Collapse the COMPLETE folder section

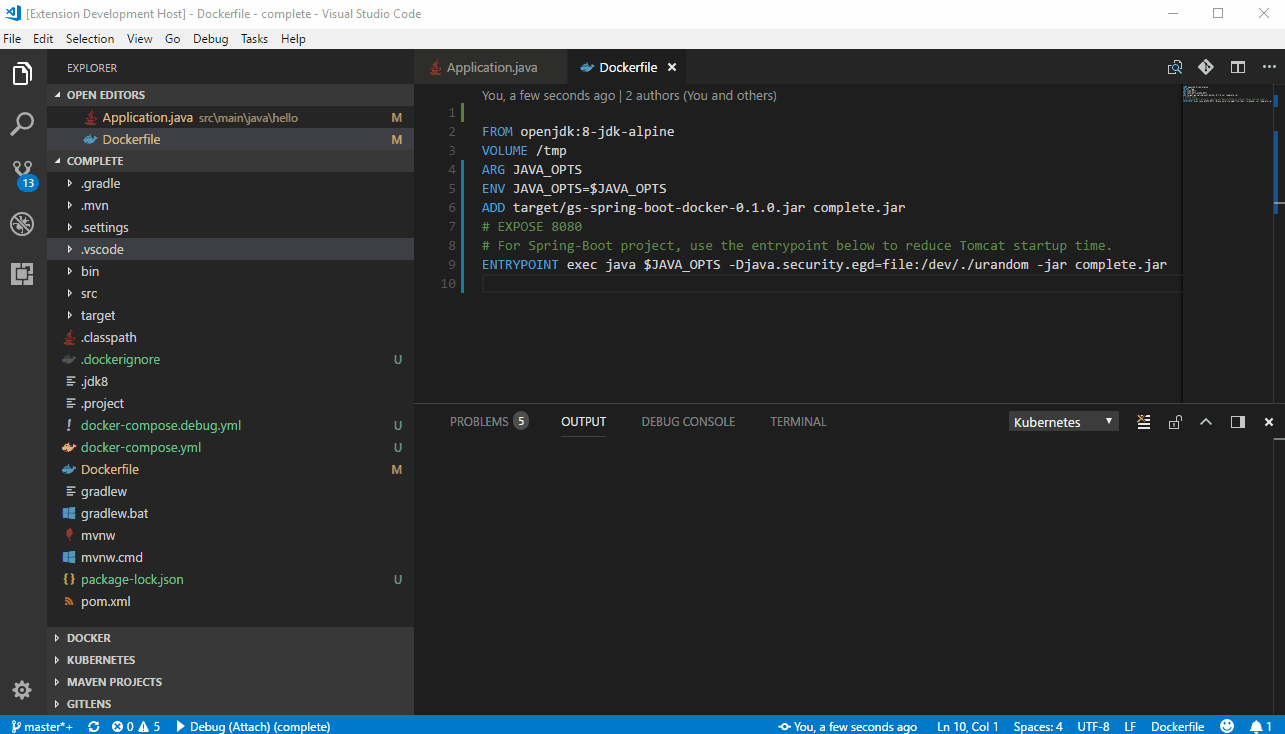coord(230,161)
